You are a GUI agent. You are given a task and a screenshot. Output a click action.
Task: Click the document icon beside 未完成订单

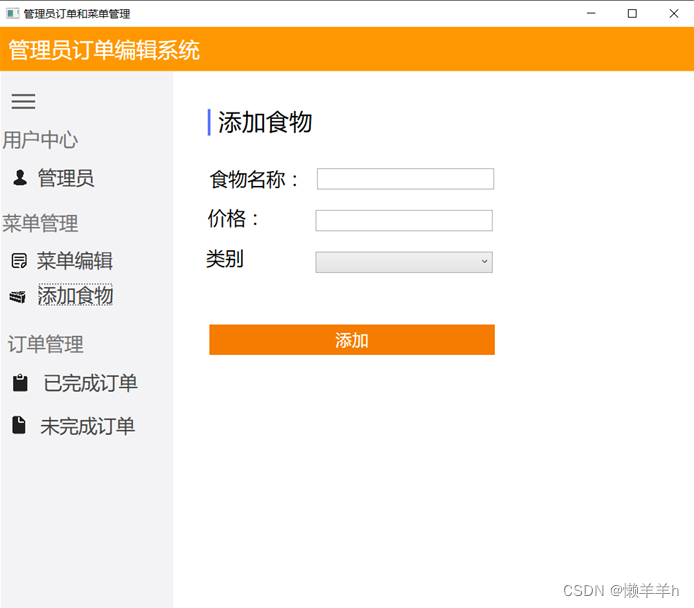[19, 425]
